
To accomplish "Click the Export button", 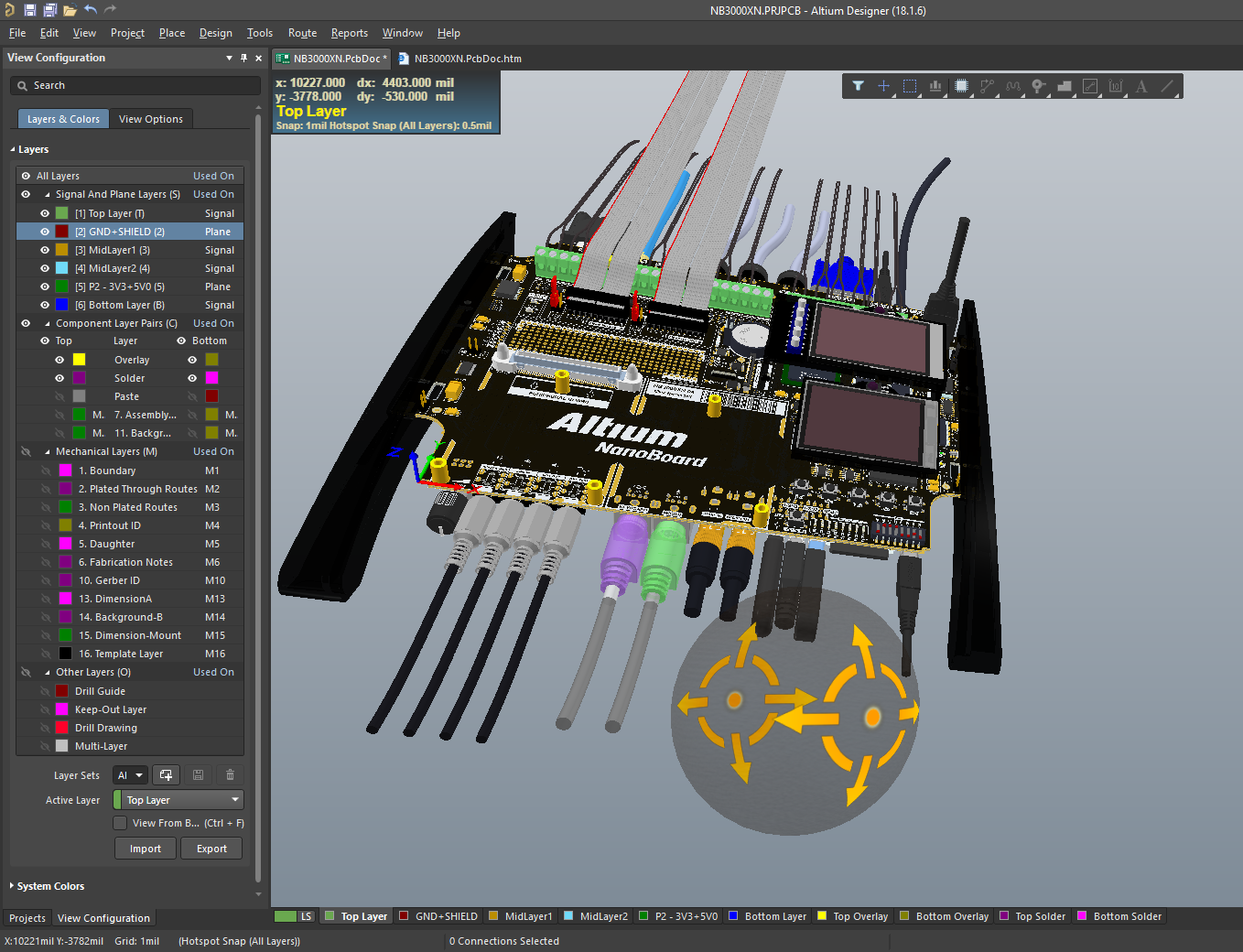I will pyautogui.click(x=211, y=849).
